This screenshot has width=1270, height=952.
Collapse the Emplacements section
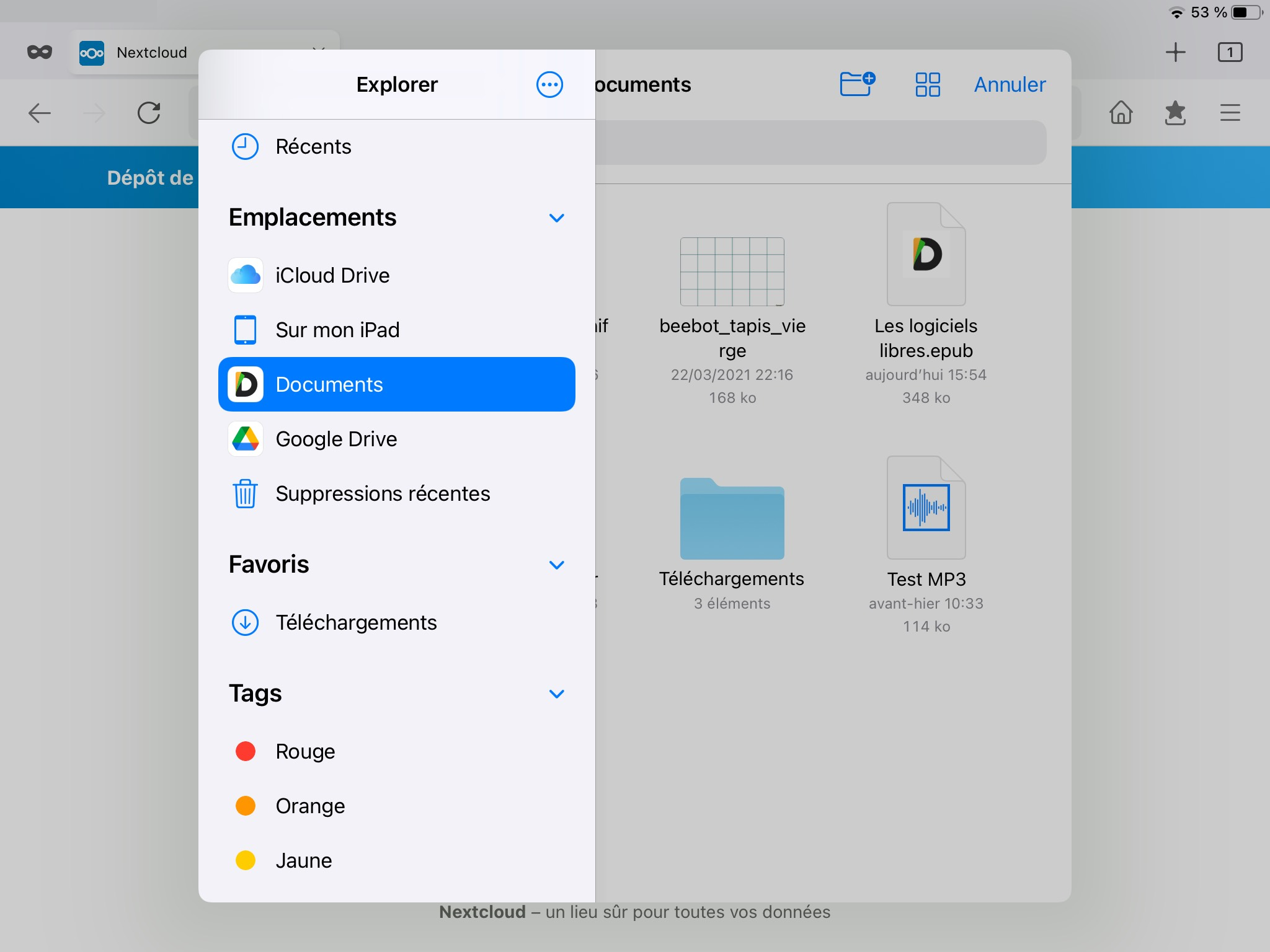556,218
